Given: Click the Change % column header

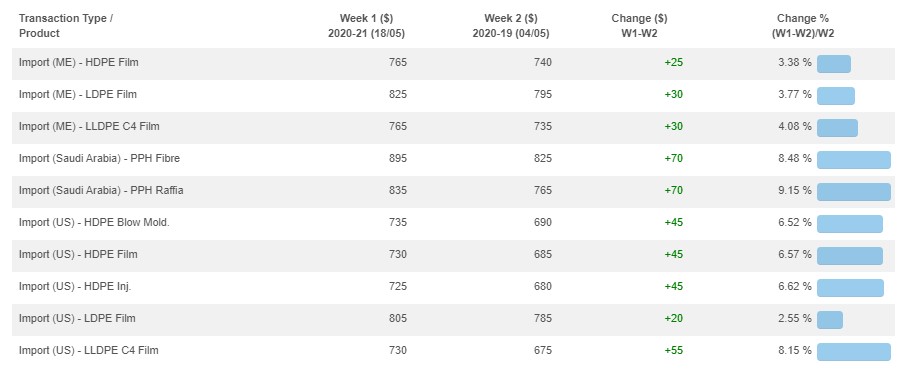Looking at the screenshot, I should [803, 26].
